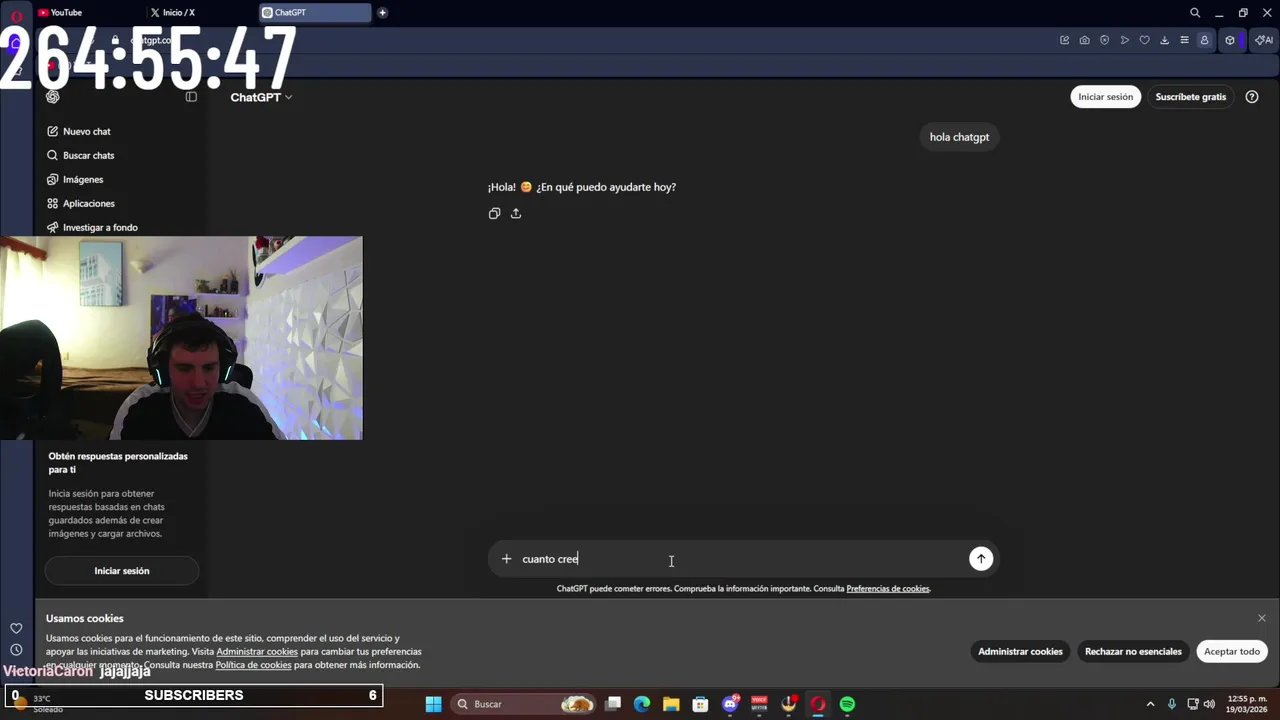Open Microsoft Store from the taskbar
This screenshot has height=720, width=1280.
tap(700, 704)
